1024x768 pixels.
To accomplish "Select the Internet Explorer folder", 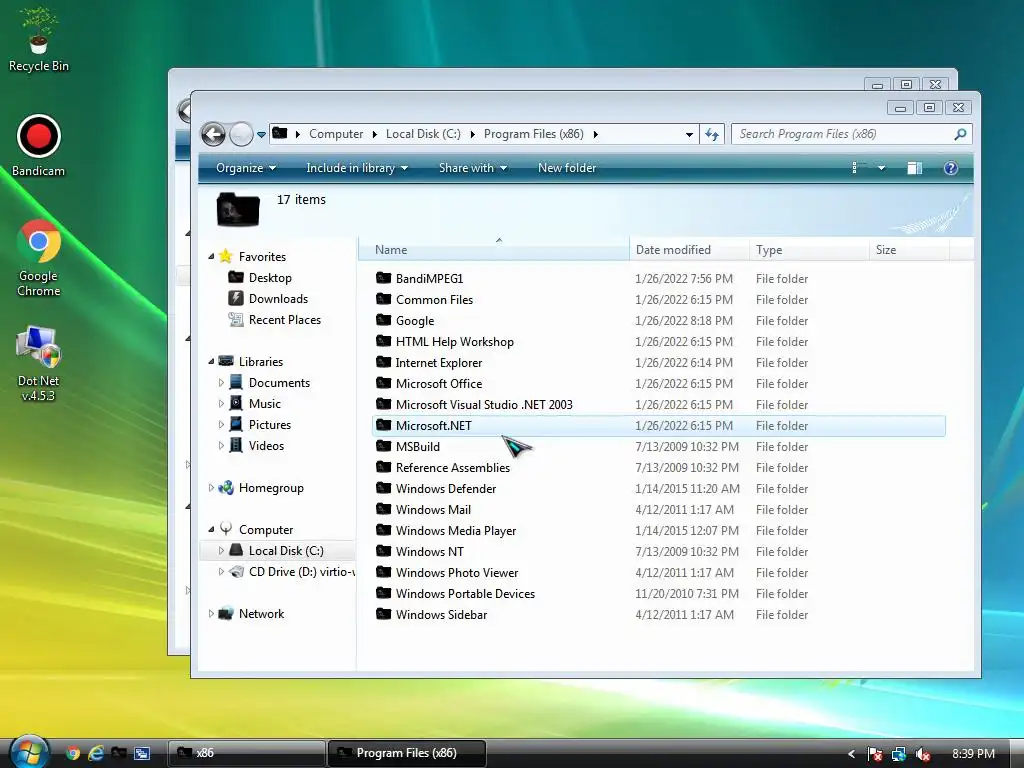I will (439, 362).
